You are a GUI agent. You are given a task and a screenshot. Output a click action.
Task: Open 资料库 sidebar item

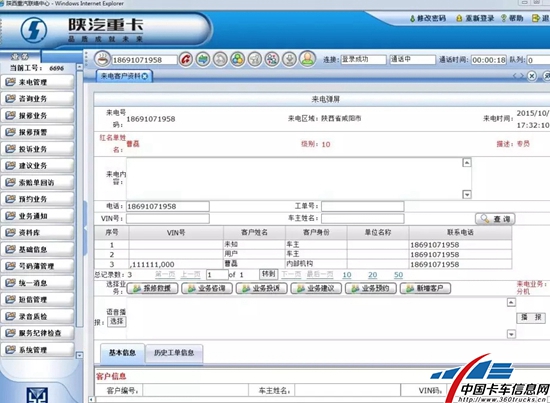click(38, 233)
